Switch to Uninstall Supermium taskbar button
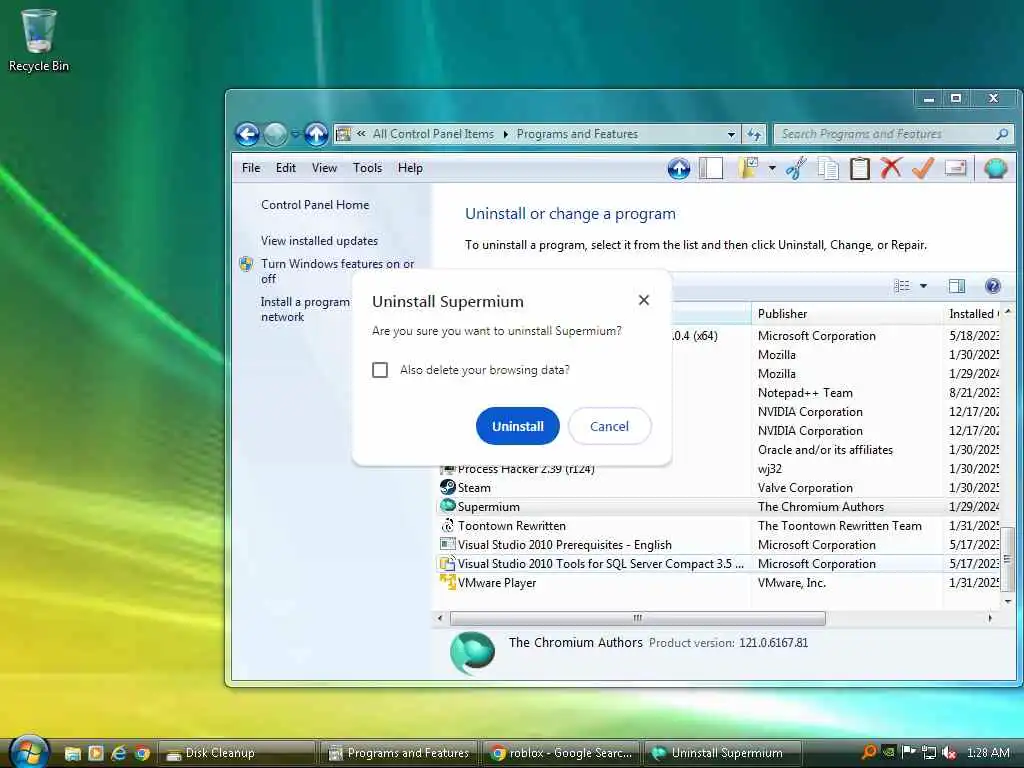Viewport: 1024px width, 768px height. [723, 753]
